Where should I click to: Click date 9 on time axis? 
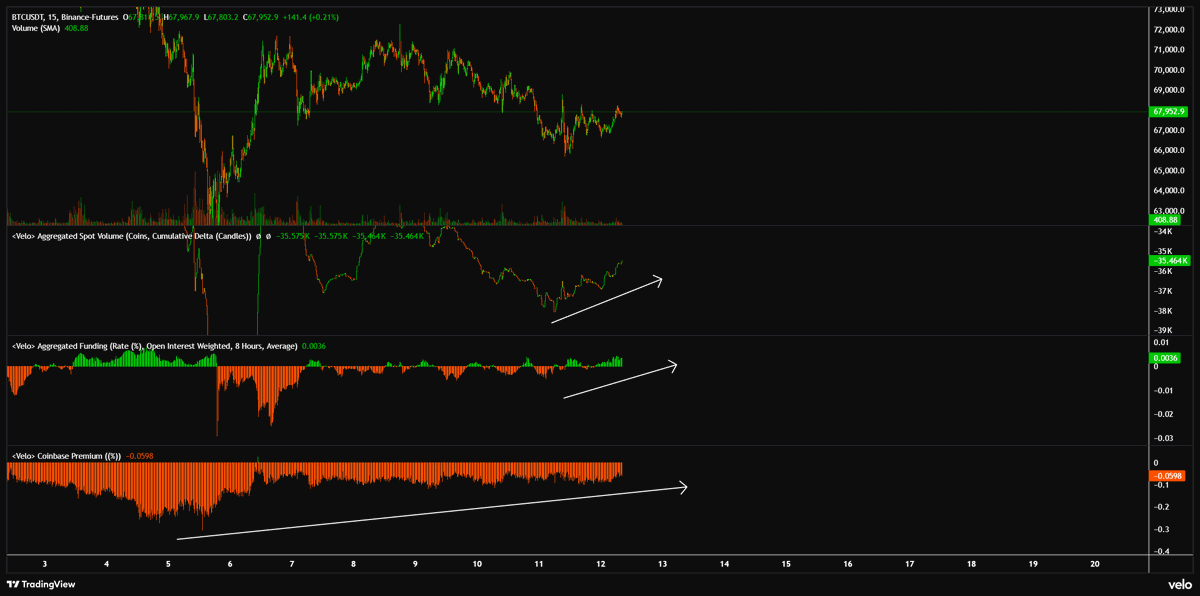pyautogui.click(x=415, y=564)
